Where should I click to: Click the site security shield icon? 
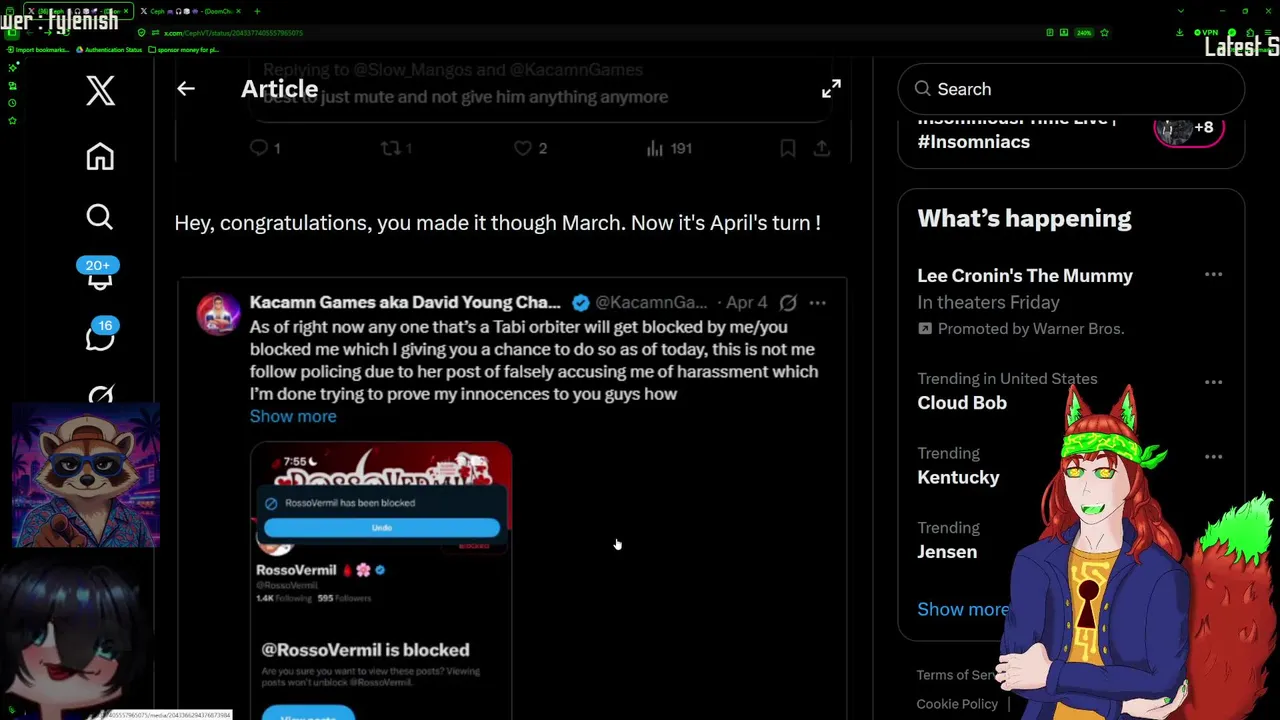[x=141, y=33]
